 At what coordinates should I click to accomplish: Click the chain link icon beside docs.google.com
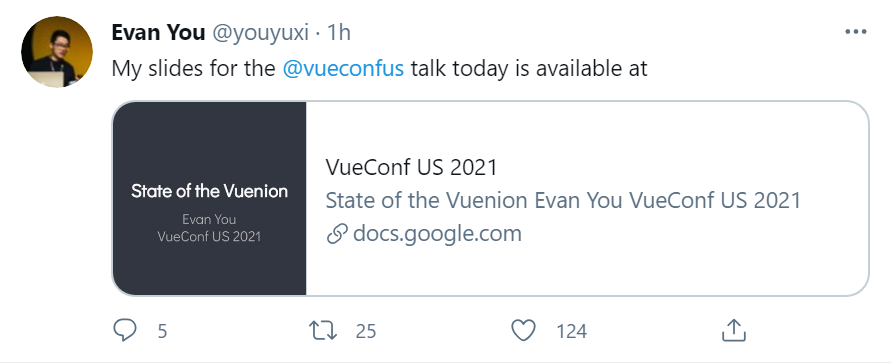pyautogui.click(x=337, y=235)
